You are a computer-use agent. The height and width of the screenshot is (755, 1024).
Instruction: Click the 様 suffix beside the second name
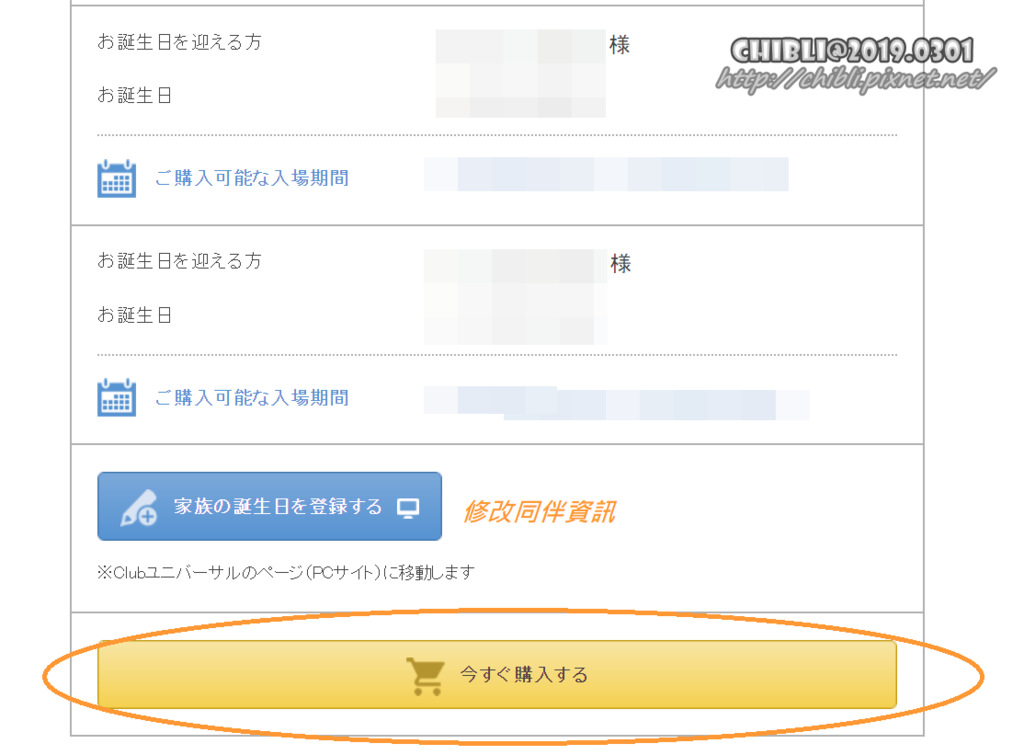tap(620, 264)
